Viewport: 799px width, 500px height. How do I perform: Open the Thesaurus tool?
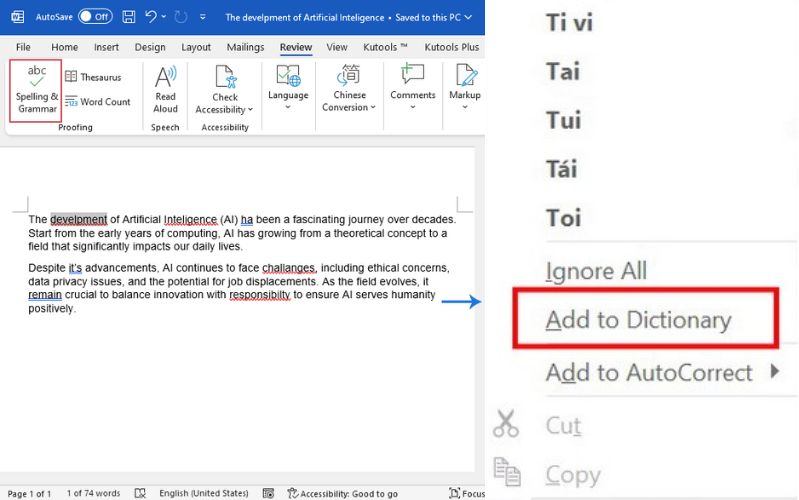(93, 77)
